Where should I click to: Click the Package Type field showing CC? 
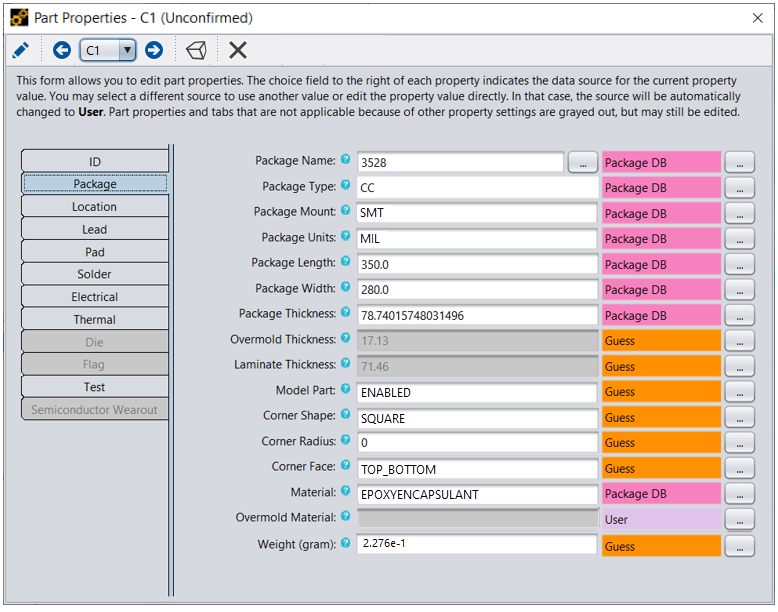tap(477, 188)
